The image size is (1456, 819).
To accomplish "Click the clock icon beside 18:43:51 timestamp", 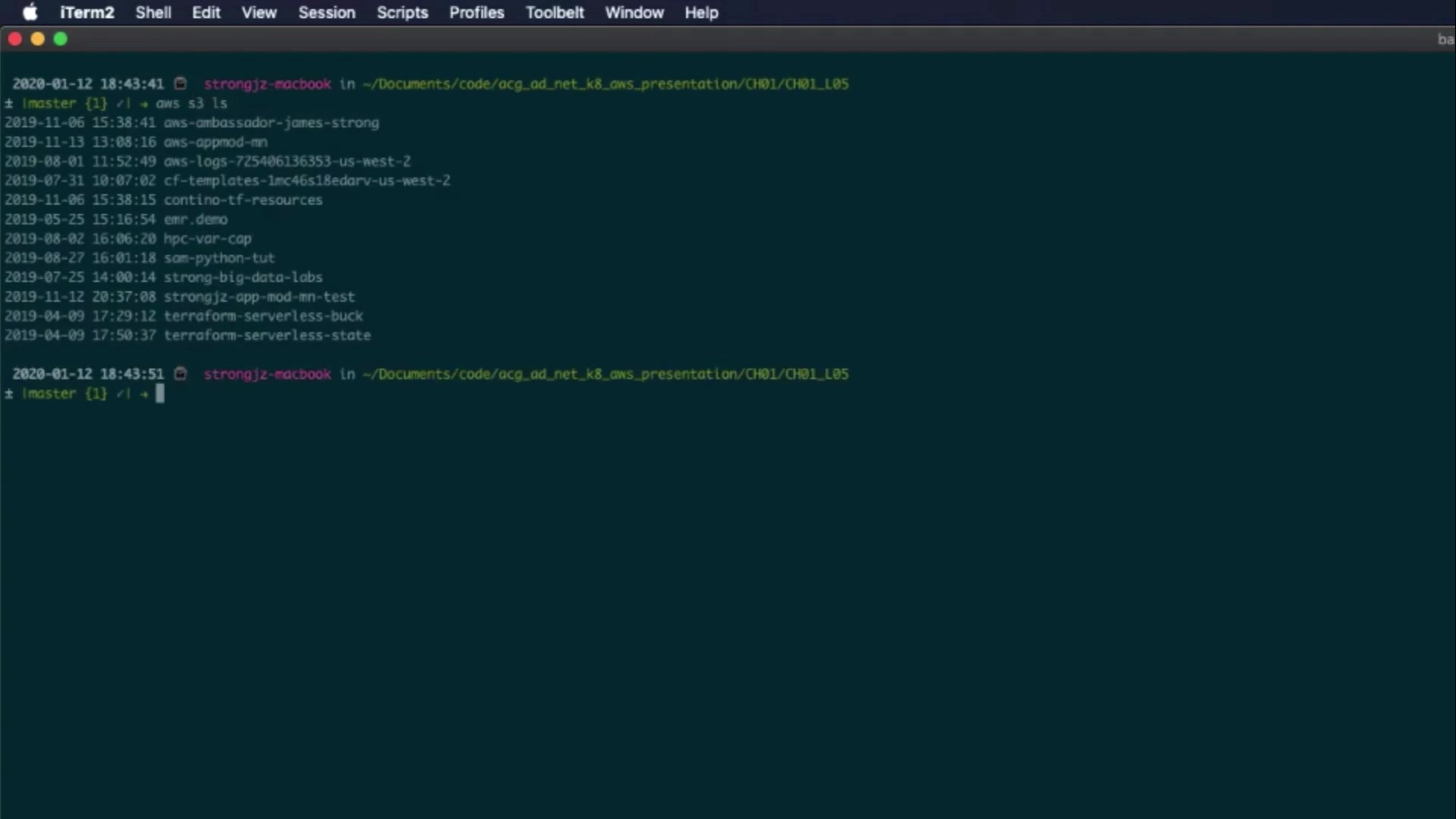I will point(180,374).
